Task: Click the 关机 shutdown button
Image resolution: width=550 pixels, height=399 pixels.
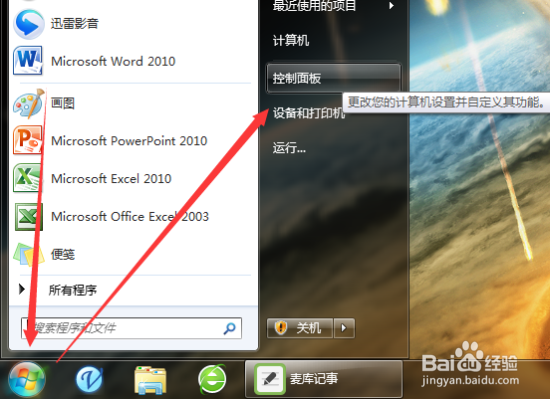Action: pos(300,328)
